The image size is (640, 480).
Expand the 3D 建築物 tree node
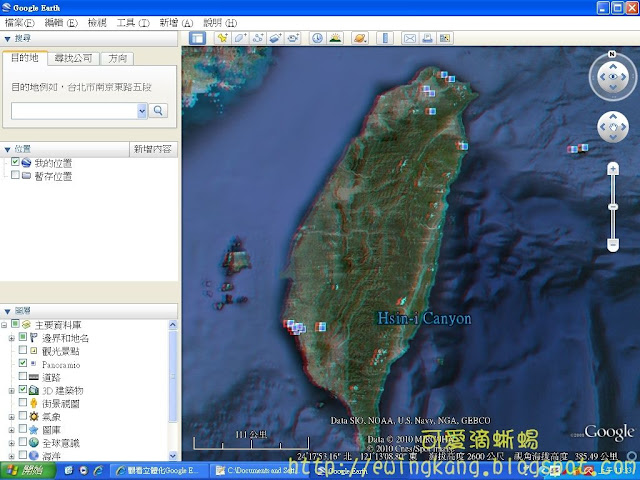pyautogui.click(x=11, y=391)
